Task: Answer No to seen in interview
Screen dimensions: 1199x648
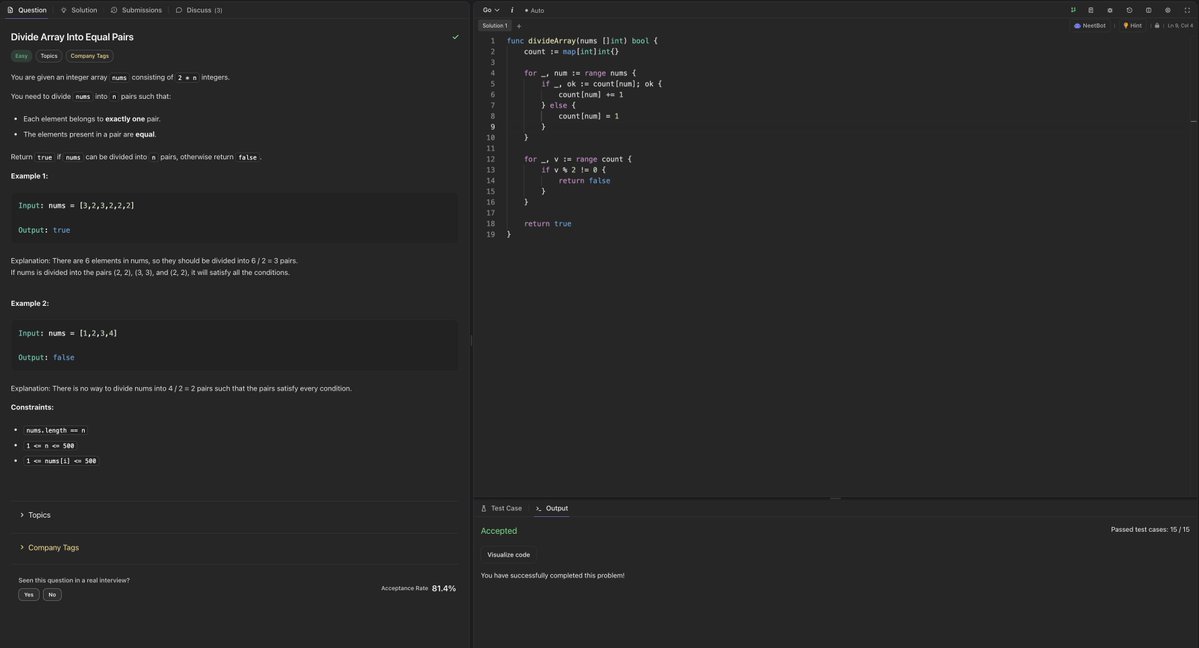Action: 52,594
